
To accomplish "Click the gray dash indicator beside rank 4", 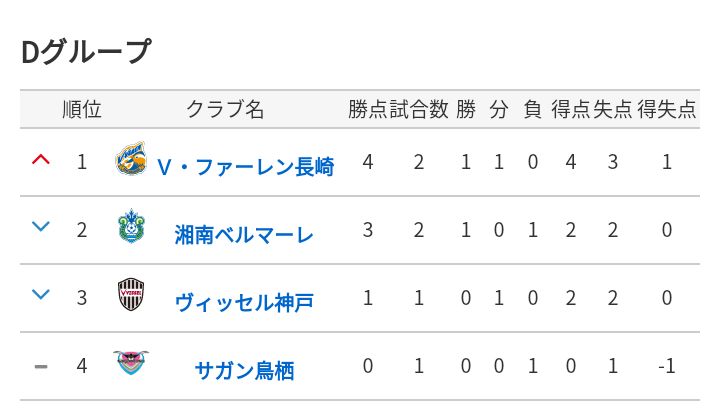I will [41, 366].
